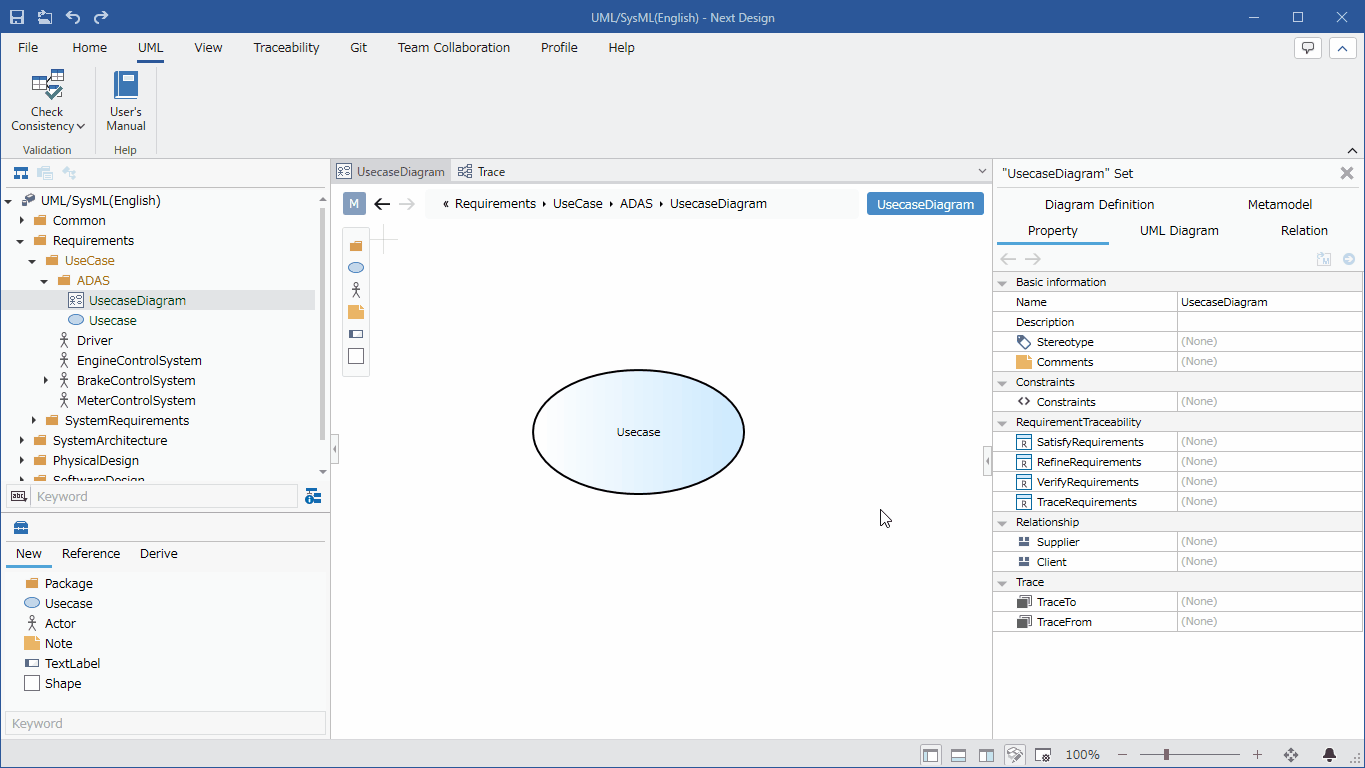Pick the Note tool in diagram palette
1365x768 pixels.
click(356, 312)
